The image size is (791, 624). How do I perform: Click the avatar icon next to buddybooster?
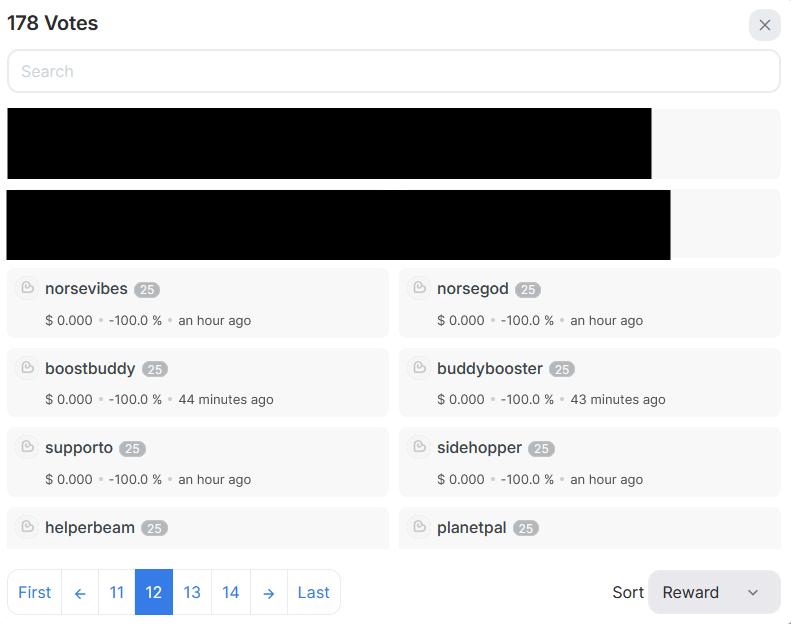click(x=419, y=368)
